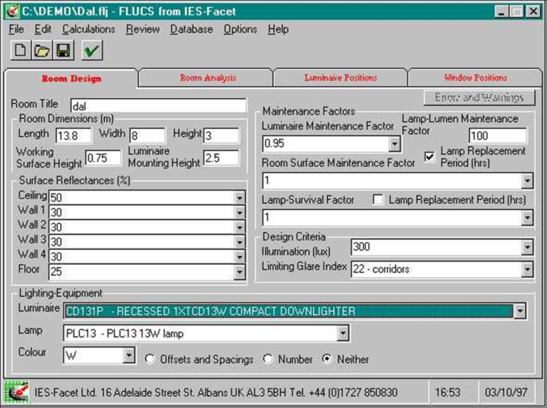Viewport: 547px width, 408px height.
Task: Open the Options menu
Action: click(x=240, y=29)
